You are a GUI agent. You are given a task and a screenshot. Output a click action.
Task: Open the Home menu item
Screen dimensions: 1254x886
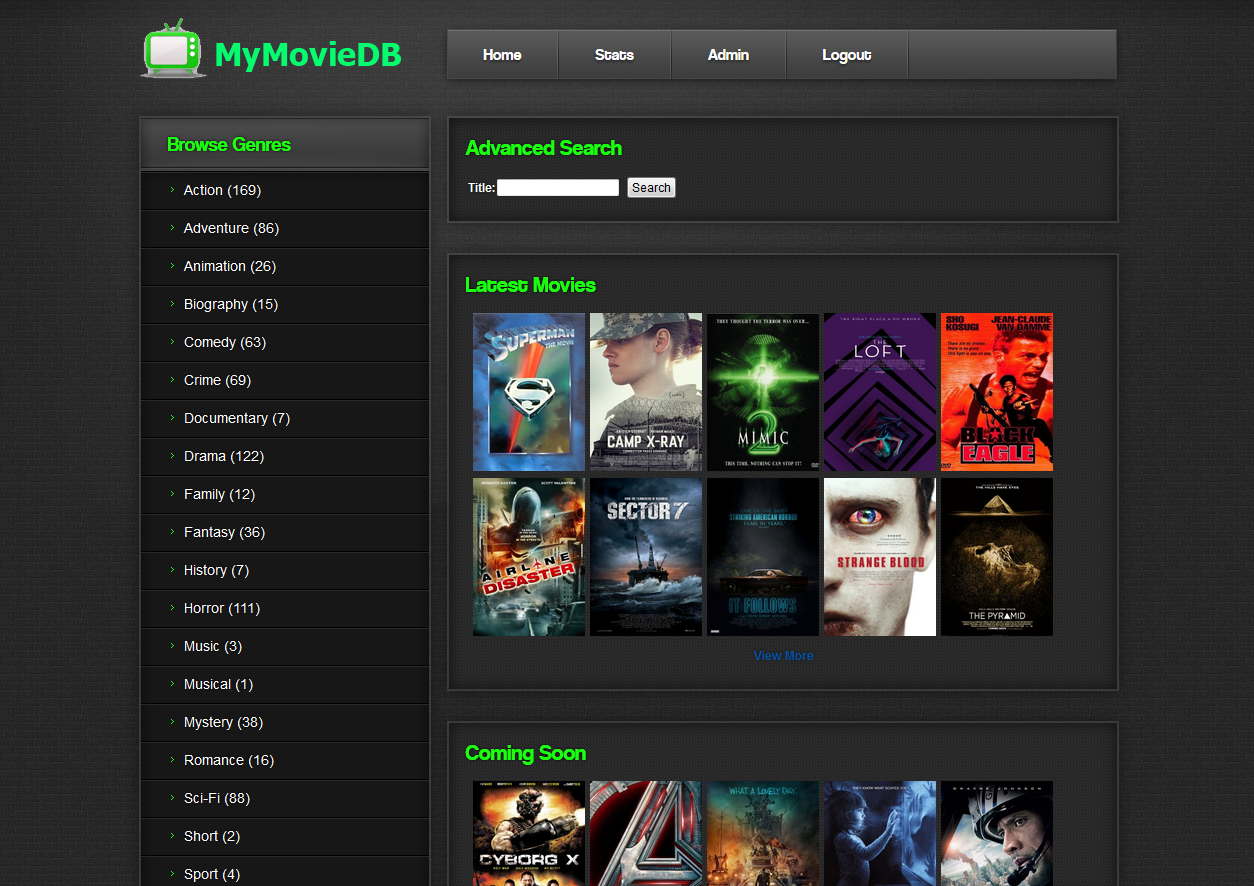point(502,54)
